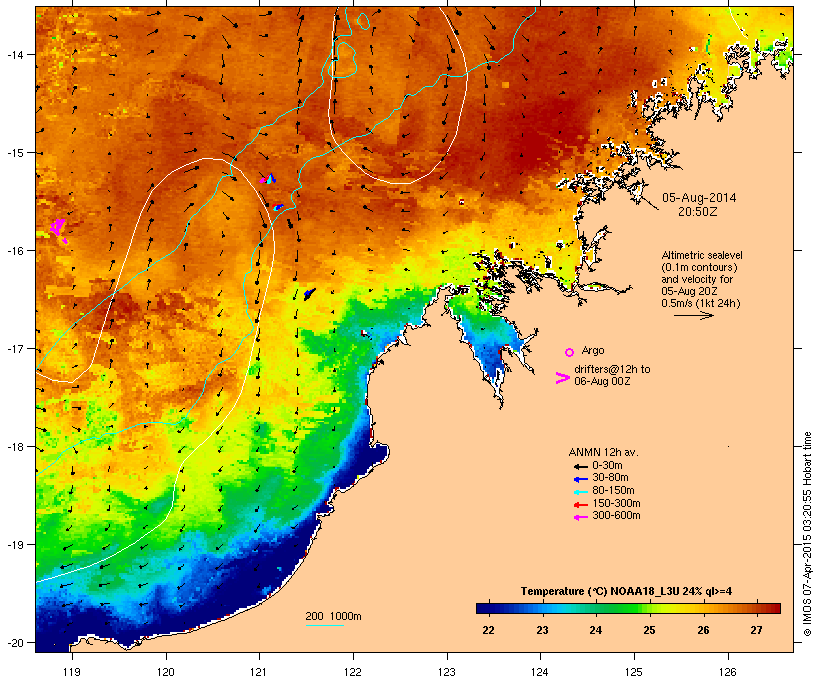Viewport: 820px width, 680px height.
Task: Click latitude axis label -14
Action: pos(14,54)
